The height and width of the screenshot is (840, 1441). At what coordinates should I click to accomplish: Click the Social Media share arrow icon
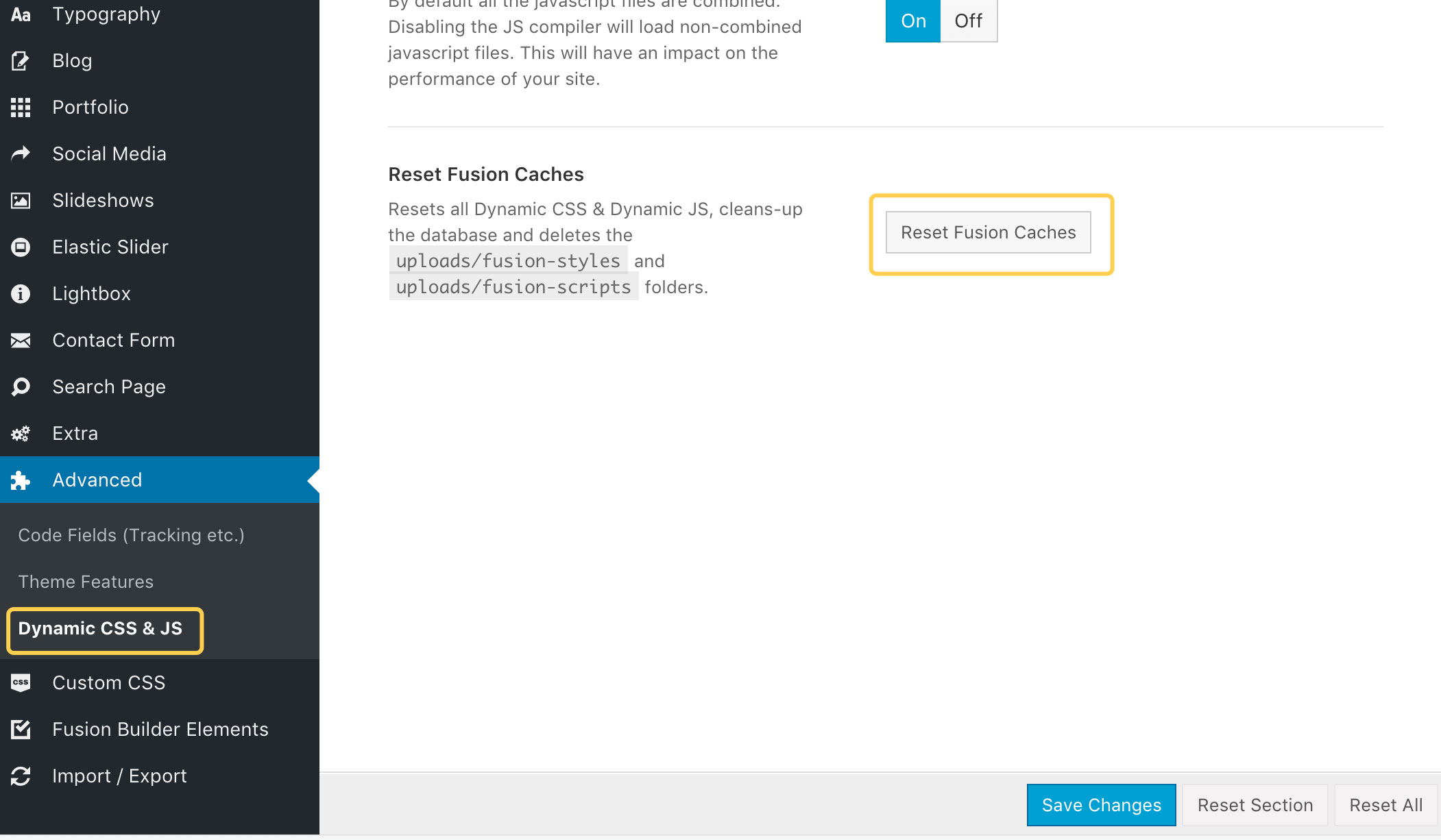(x=21, y=153)
